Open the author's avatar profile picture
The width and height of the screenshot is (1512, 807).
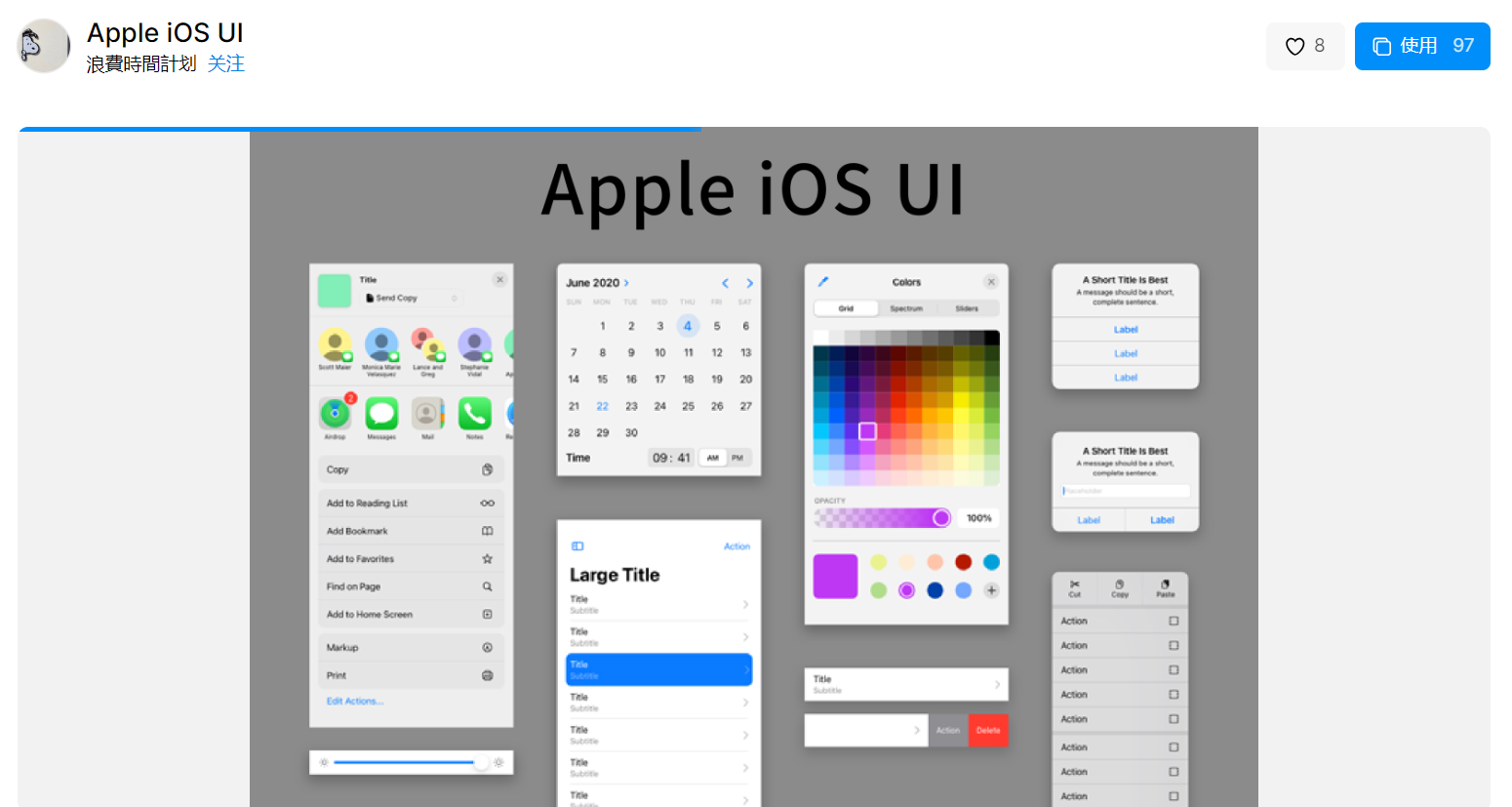[44, 46]
